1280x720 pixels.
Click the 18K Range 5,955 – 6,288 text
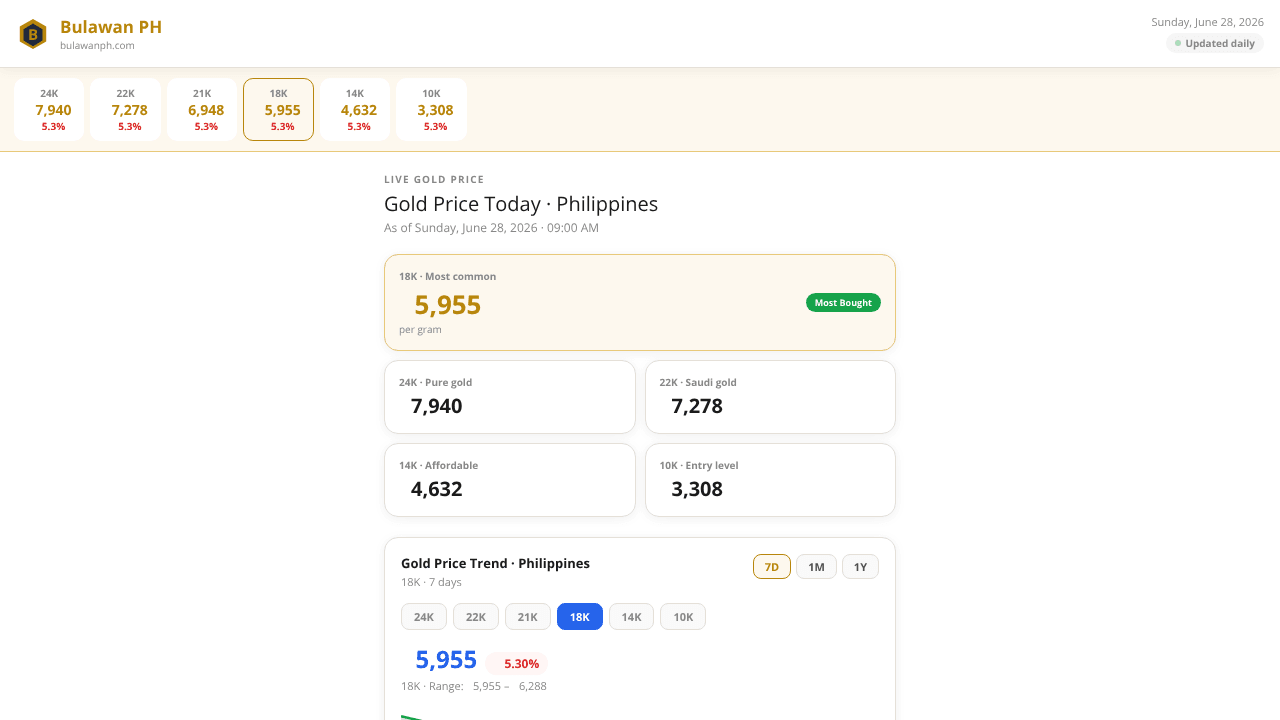click(x=474, y=686)
